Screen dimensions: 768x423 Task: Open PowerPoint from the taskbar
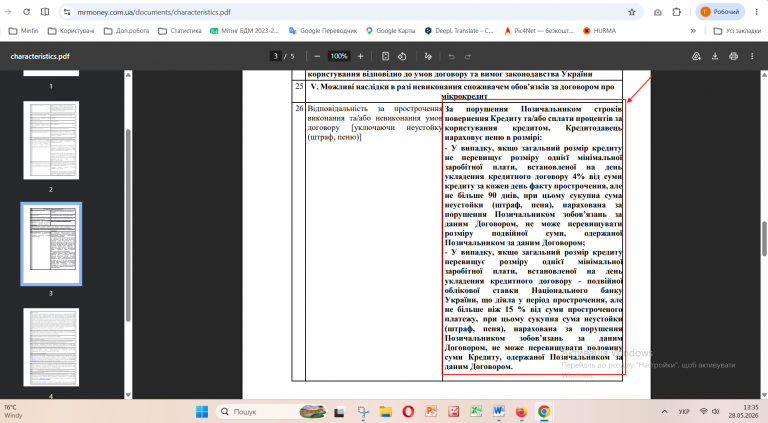pos(431,412)
